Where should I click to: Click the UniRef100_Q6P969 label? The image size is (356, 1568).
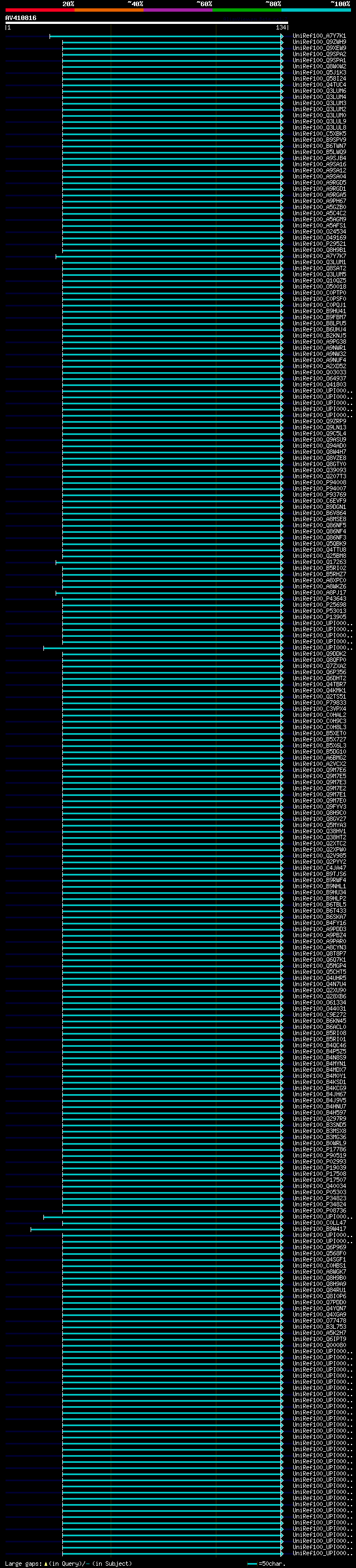click(x=319, y=1248)
